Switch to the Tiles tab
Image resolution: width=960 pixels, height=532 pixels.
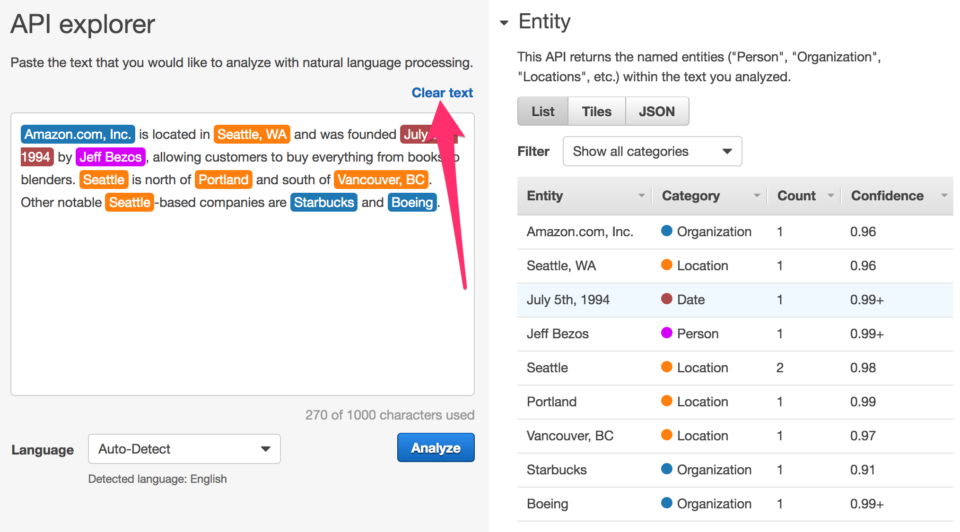click(596, 111)
